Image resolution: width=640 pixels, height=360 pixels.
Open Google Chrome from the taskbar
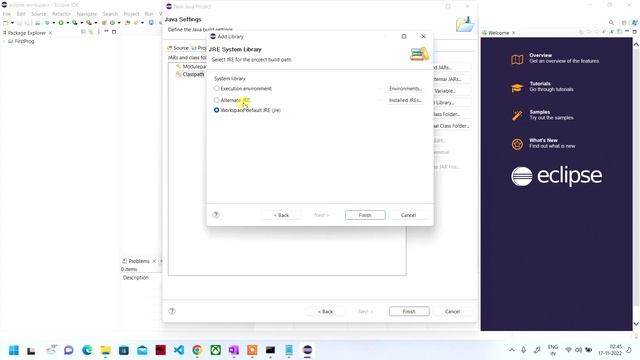197,350
